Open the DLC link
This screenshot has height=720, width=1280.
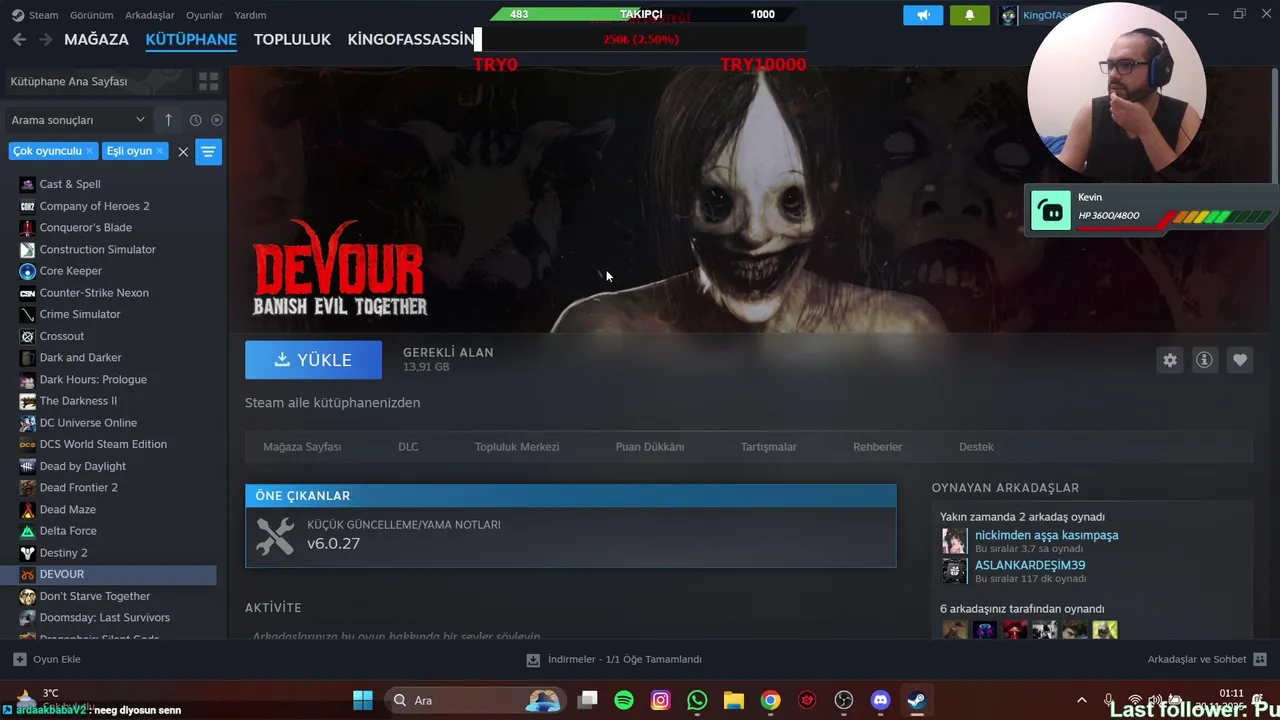click(x=408, y=447)
